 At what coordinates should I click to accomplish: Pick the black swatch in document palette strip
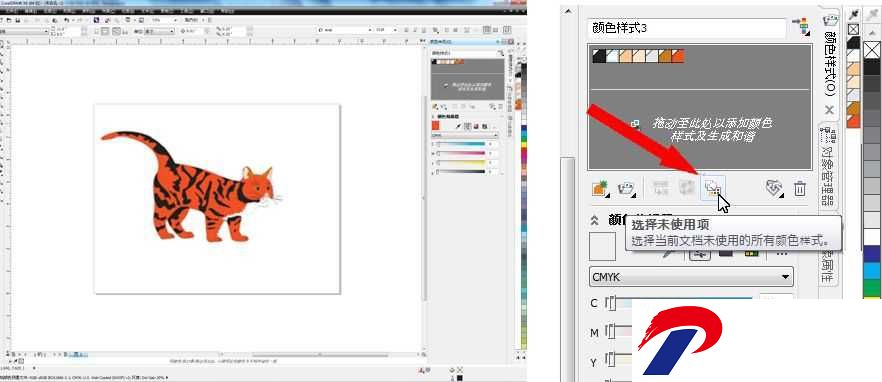click(x=853, y=43)
